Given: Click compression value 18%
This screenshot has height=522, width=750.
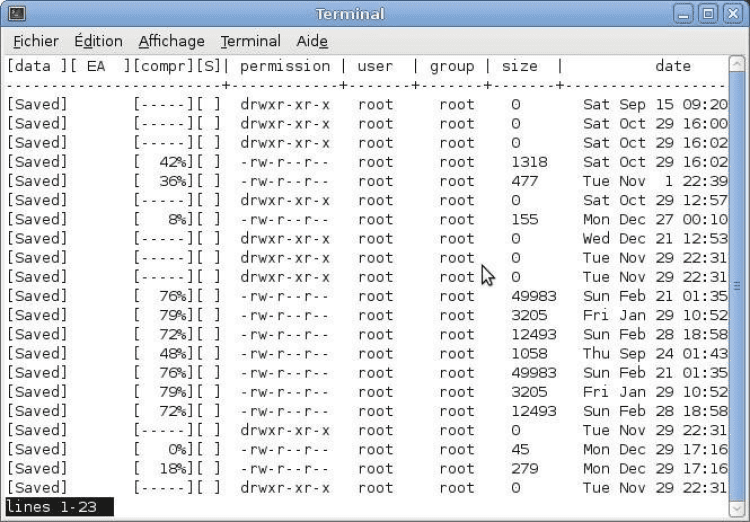Looking at the screenshot, I should tap(173, 468).
